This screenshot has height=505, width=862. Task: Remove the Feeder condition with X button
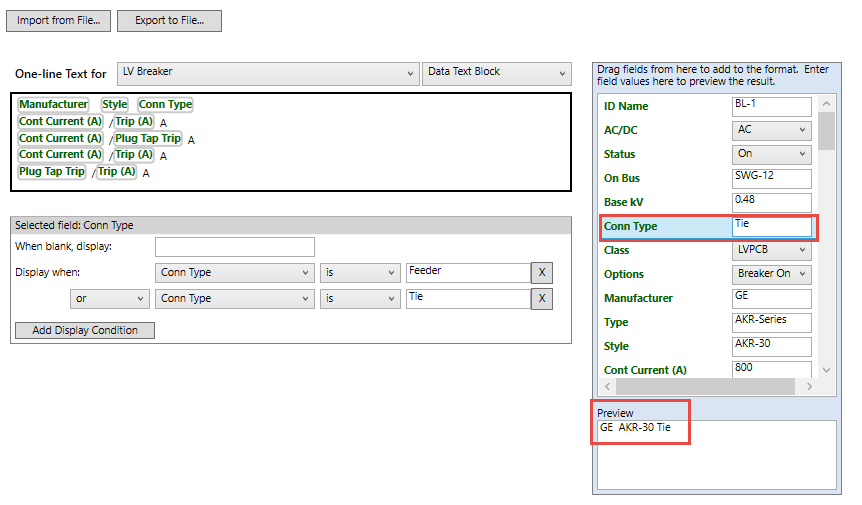[541, 273]
